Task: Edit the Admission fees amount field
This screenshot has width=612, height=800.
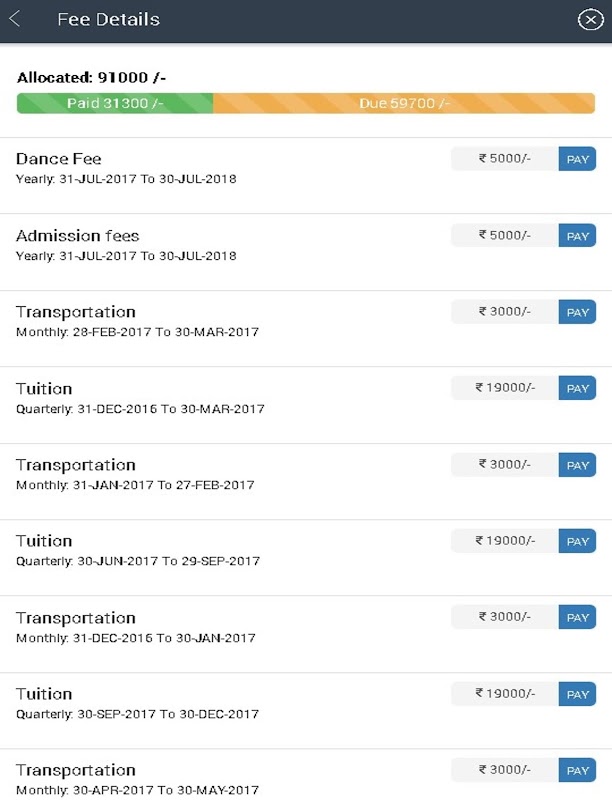Action: (505, 235)
